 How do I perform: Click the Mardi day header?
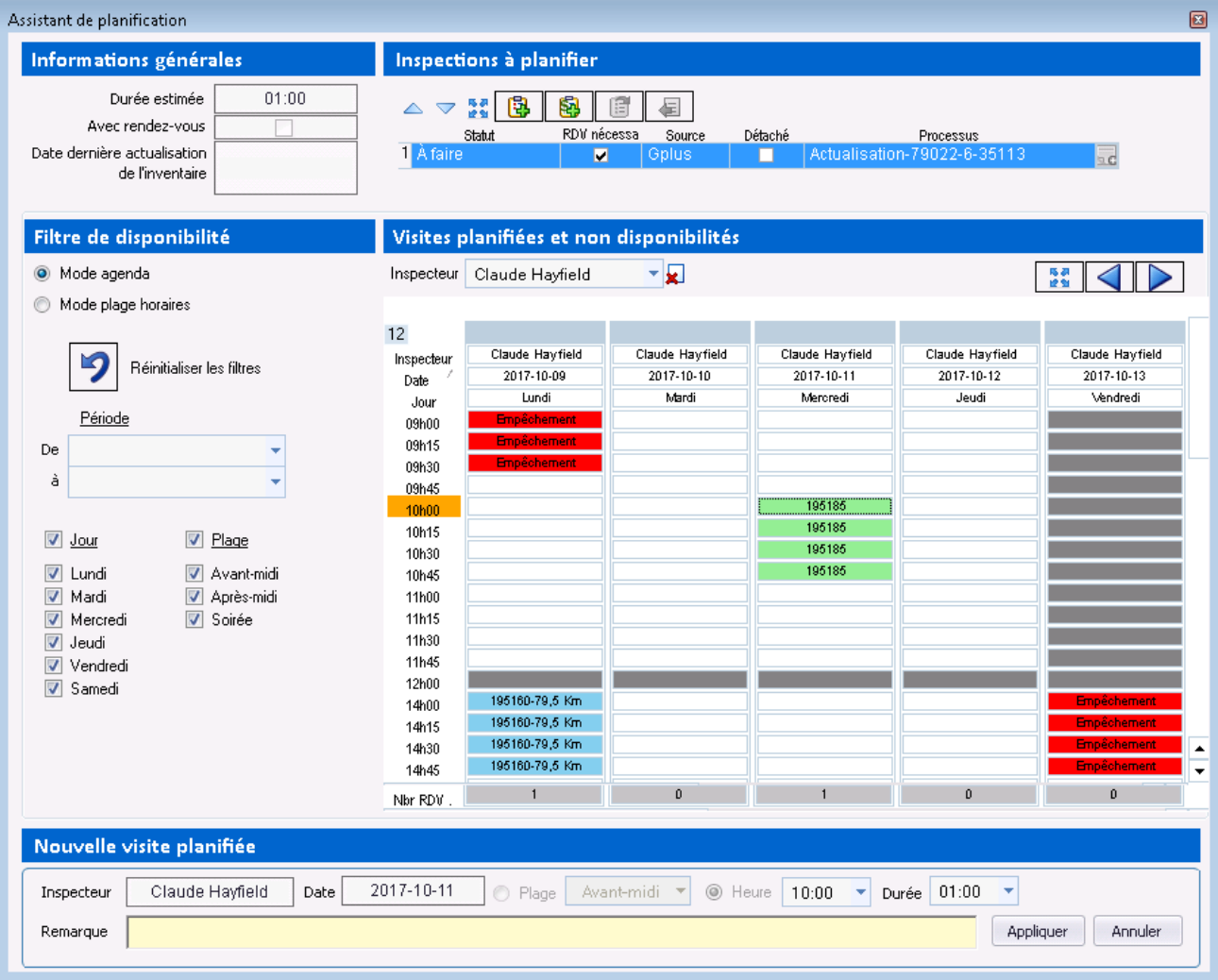tap(680, 397)
